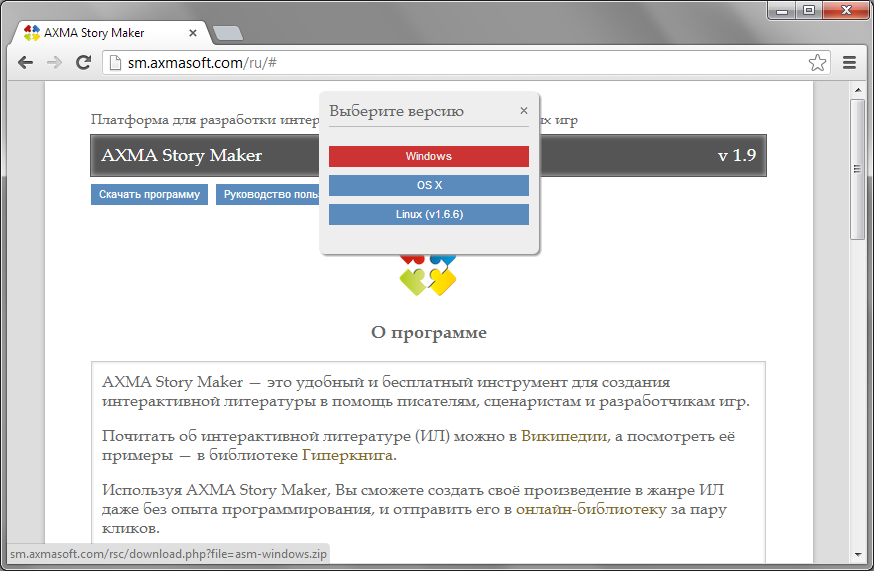Close the AXMA Story Maker tab
Viewport: 874px width, 571px height.
[x=193, y=33]
